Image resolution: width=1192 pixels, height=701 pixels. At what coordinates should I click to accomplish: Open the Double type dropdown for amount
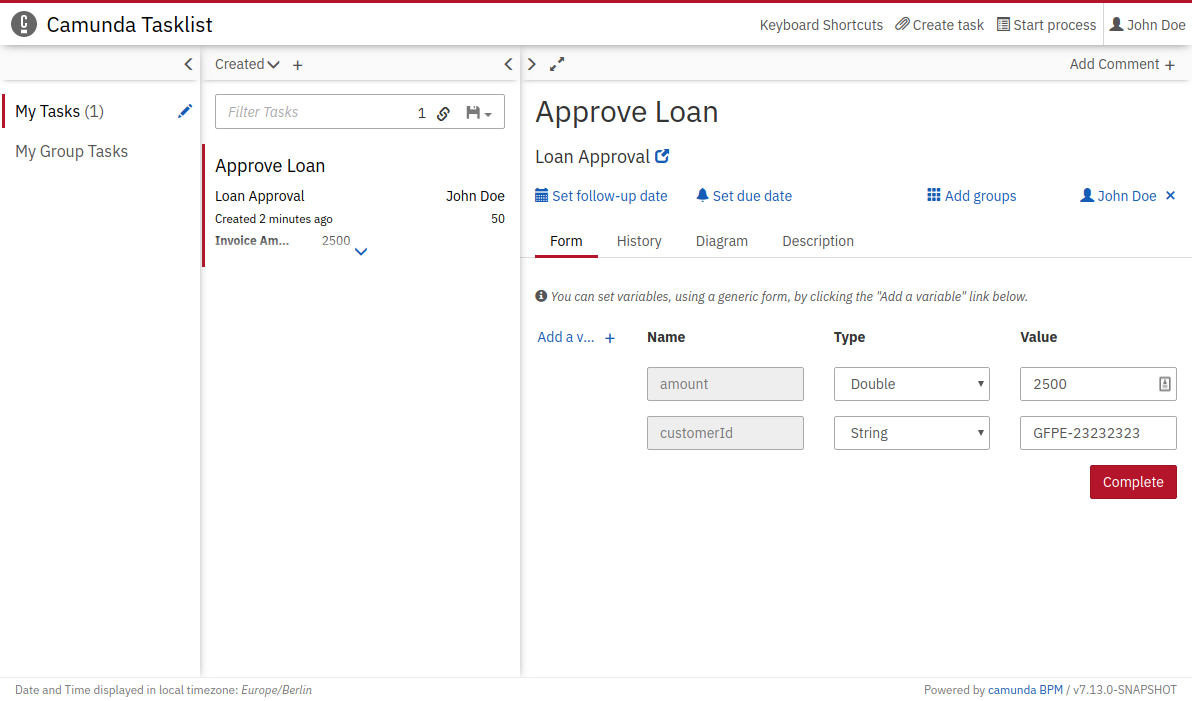911,384
